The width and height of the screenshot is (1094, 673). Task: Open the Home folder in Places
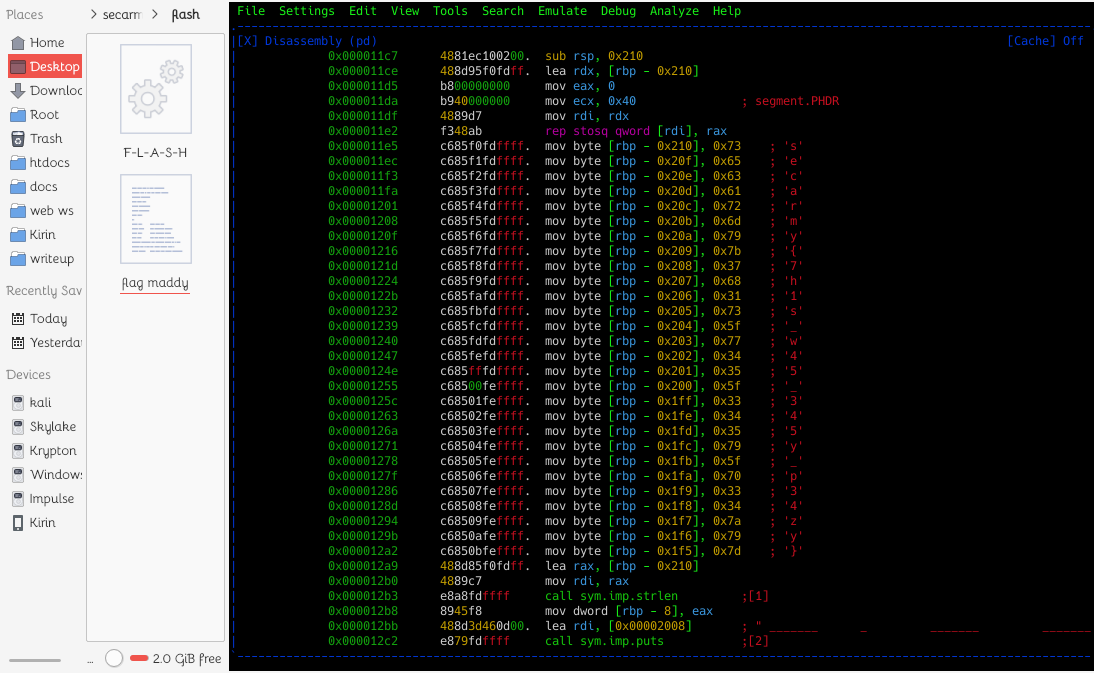(45, 43)
